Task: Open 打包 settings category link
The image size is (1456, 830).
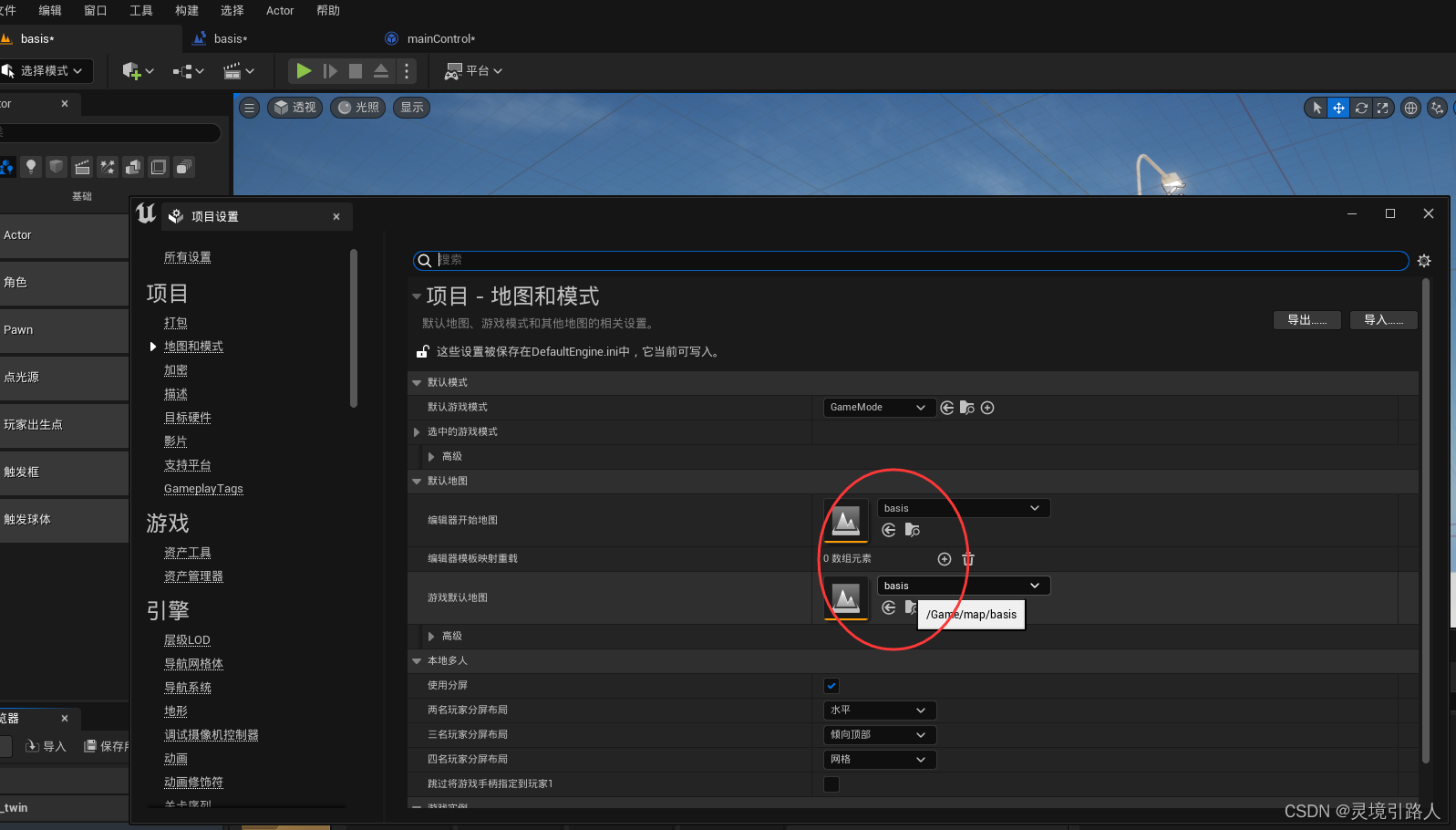Action: [176, 323]
